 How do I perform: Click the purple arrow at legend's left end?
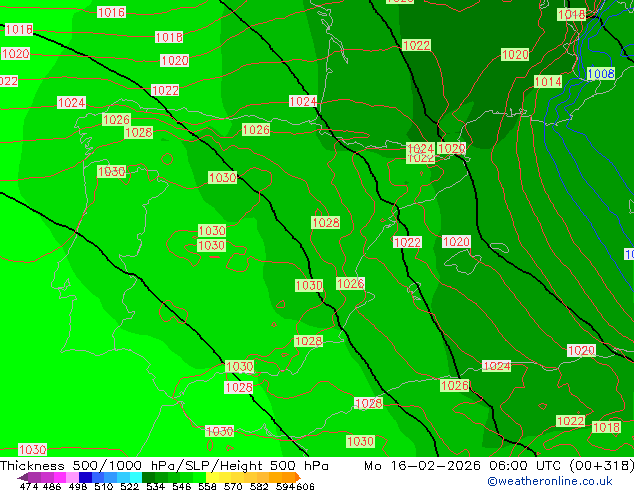(x=23, y=477)
